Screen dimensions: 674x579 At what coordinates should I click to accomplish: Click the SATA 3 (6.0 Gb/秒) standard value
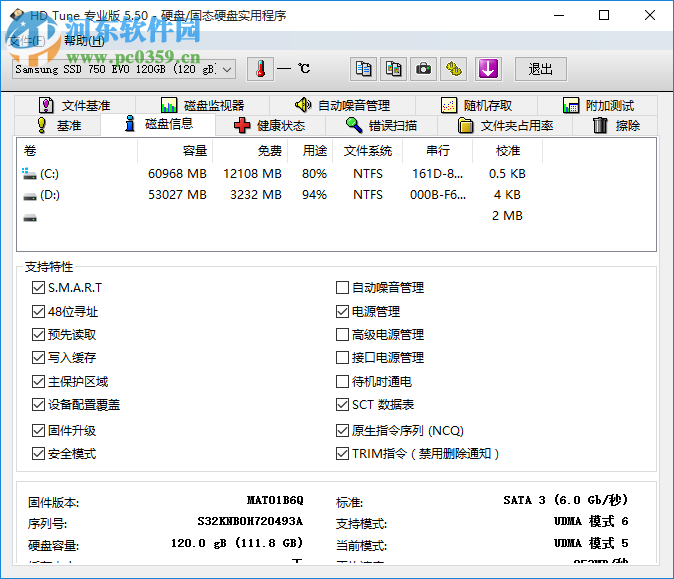(x=566, y=500)
